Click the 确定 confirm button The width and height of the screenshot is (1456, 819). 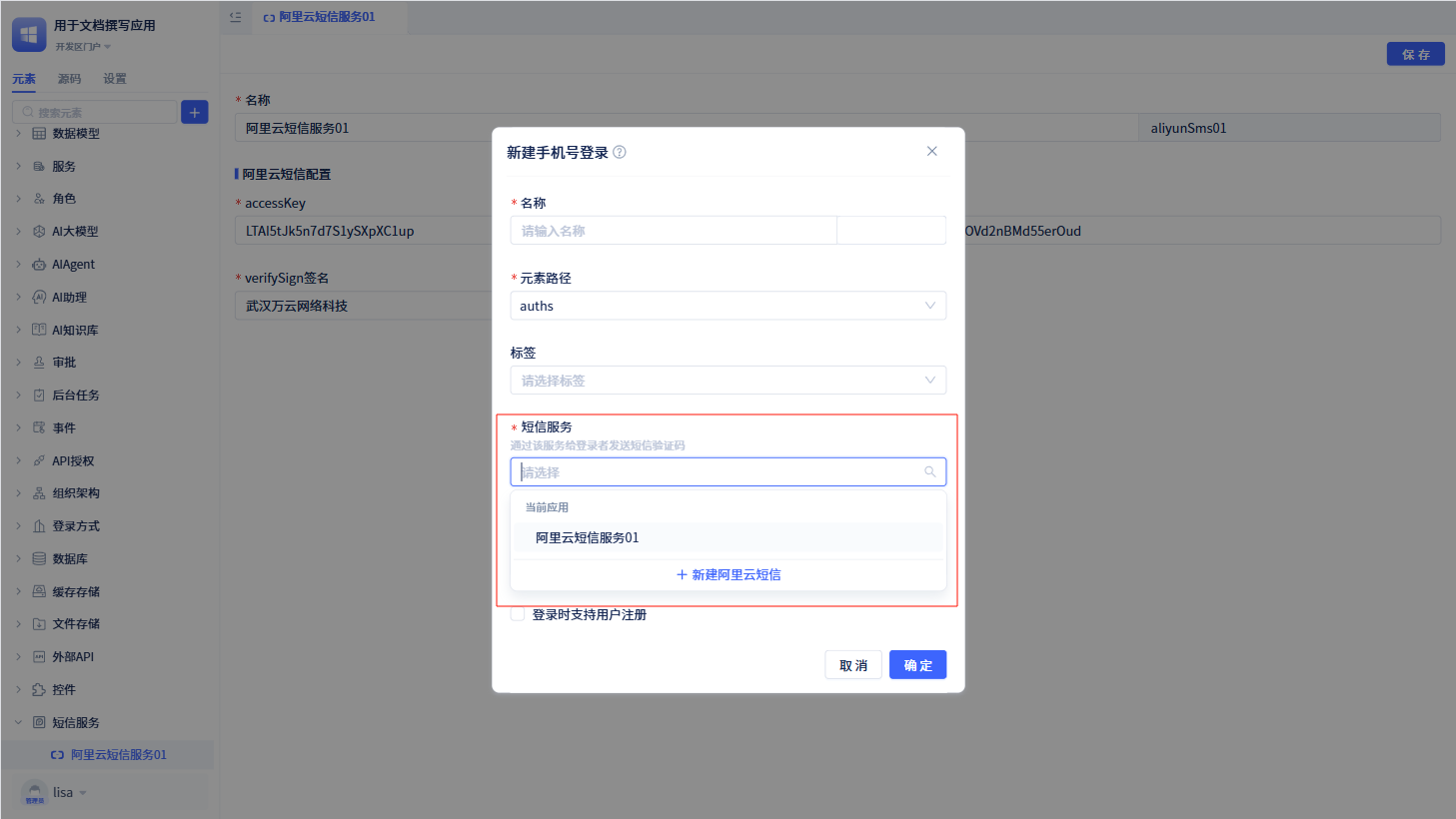pyautogui.click(x=917, y=665)
